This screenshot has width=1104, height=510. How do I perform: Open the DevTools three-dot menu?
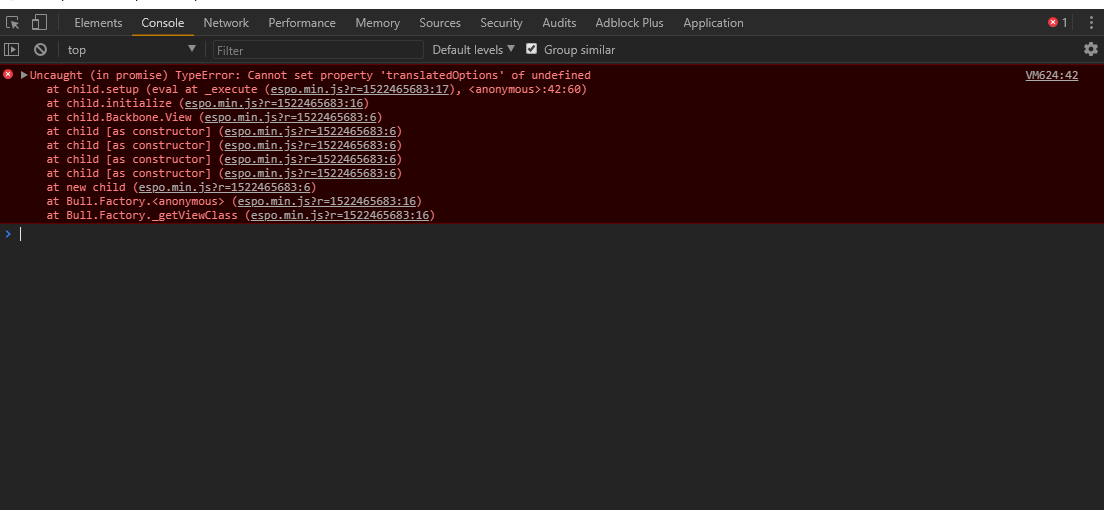(x=1091, y=22)
